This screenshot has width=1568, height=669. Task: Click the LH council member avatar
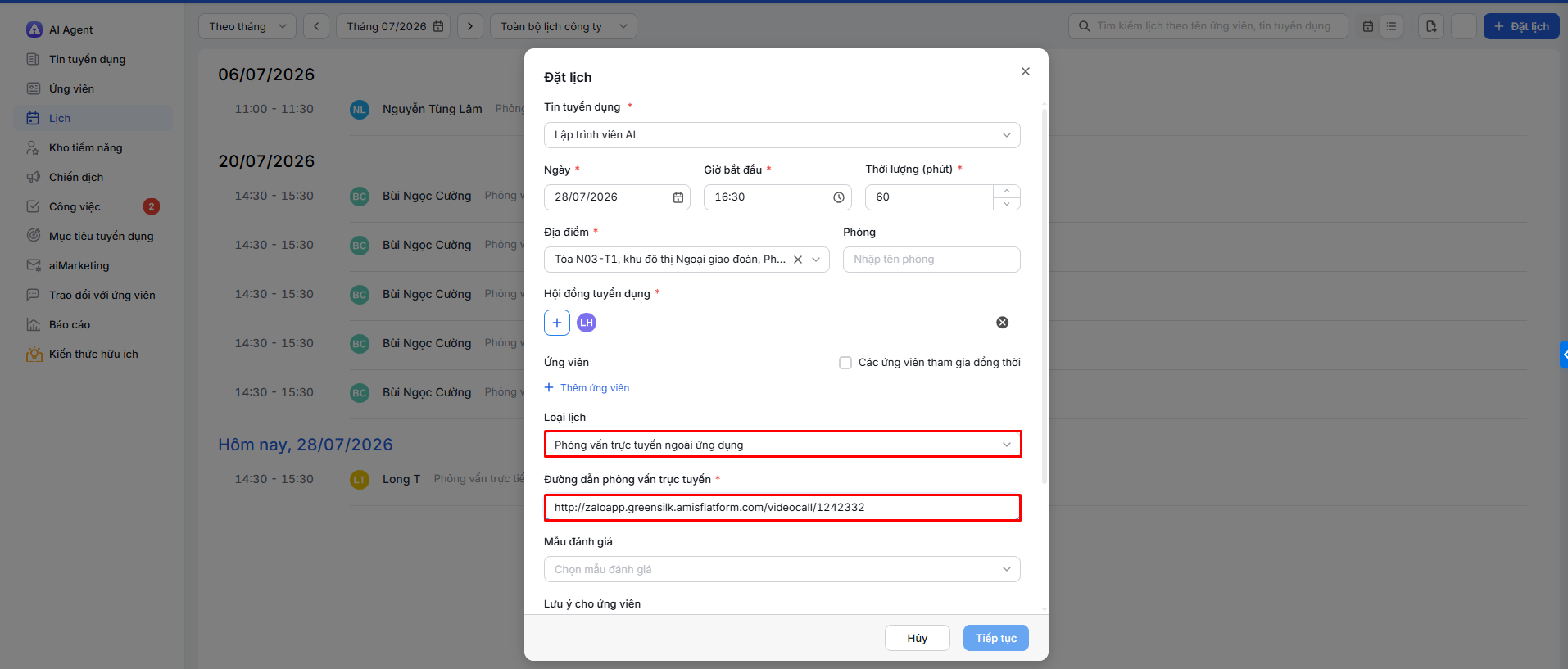tap(587, 323)
